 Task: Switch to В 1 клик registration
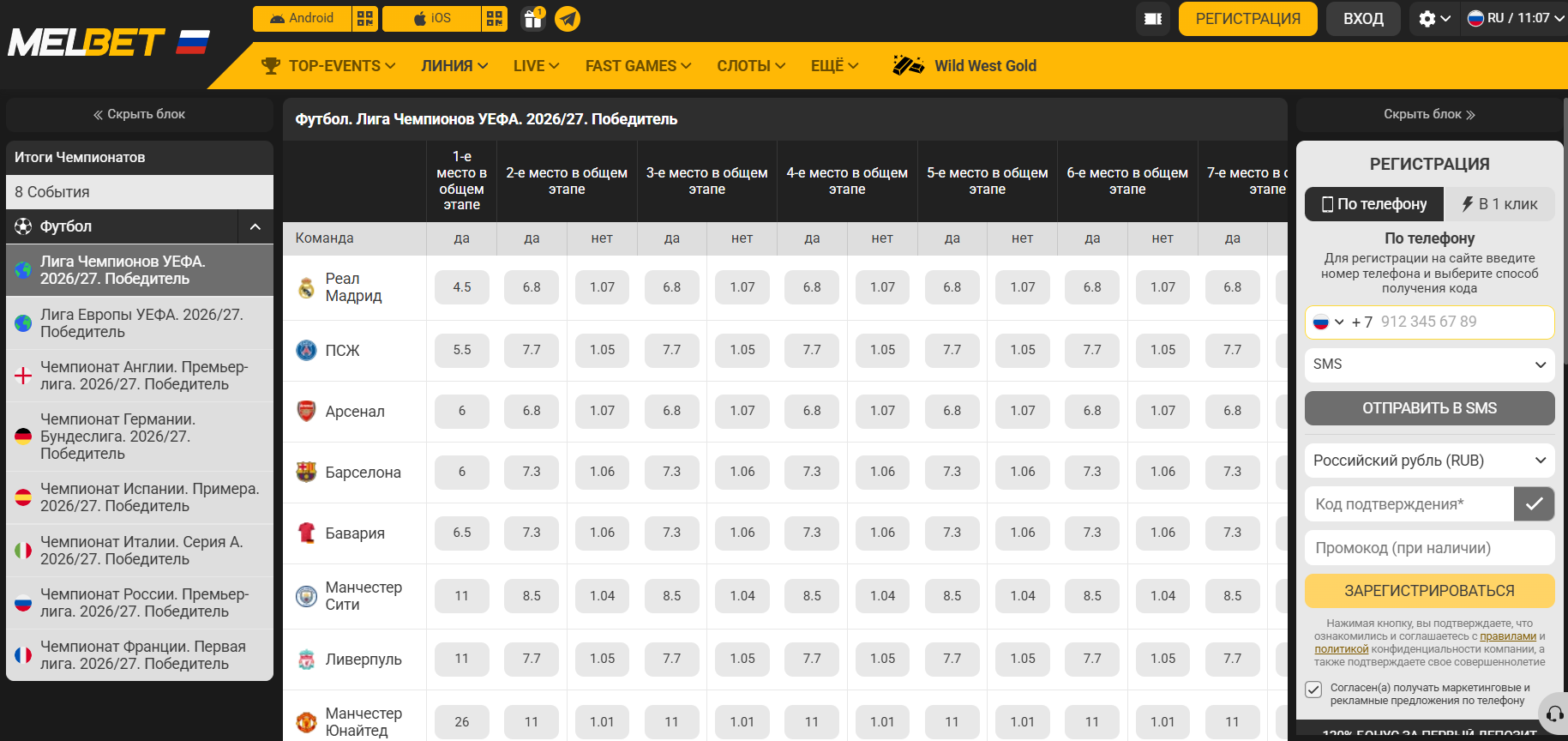1499,204
